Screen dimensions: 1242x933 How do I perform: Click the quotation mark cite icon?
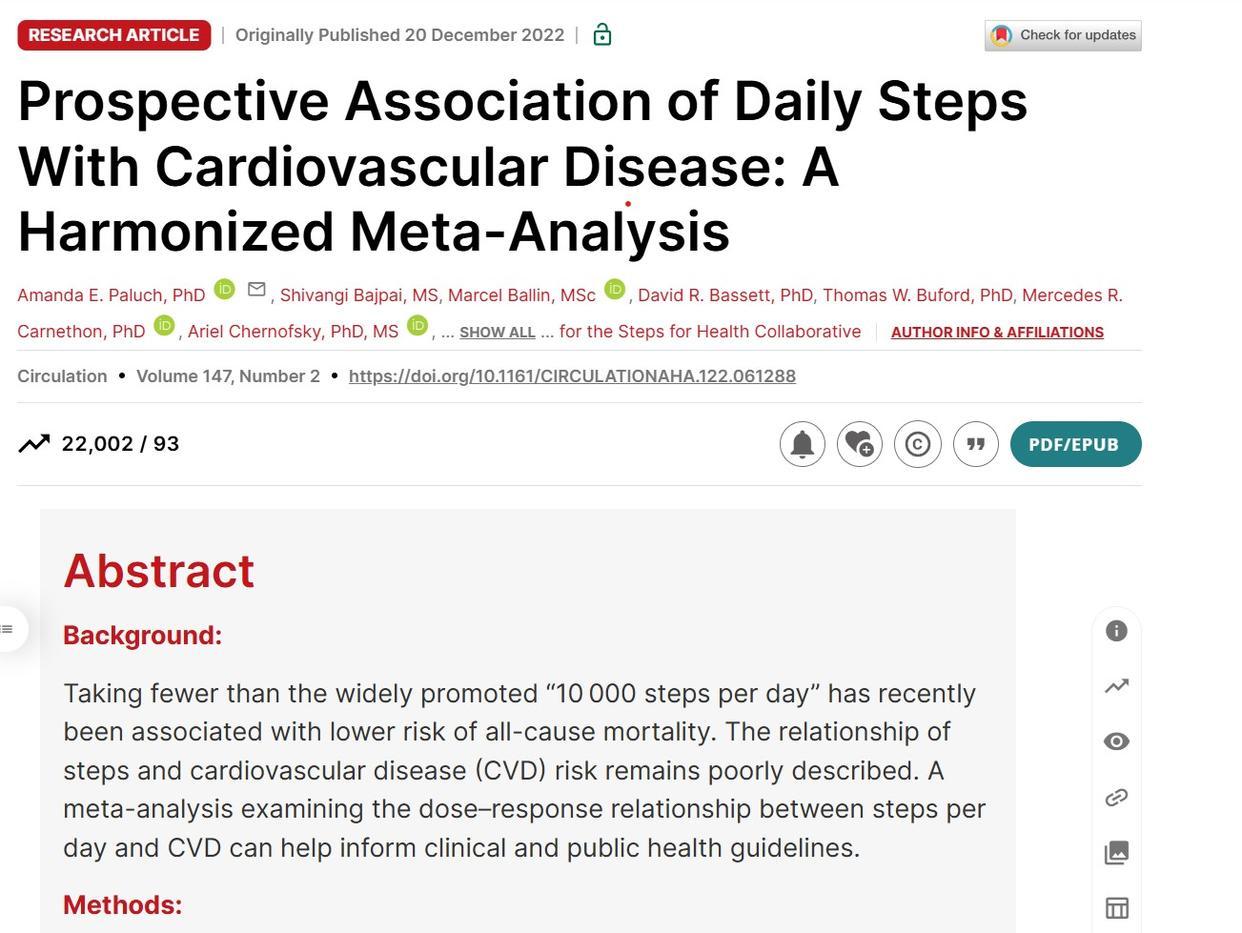[976, 444]
